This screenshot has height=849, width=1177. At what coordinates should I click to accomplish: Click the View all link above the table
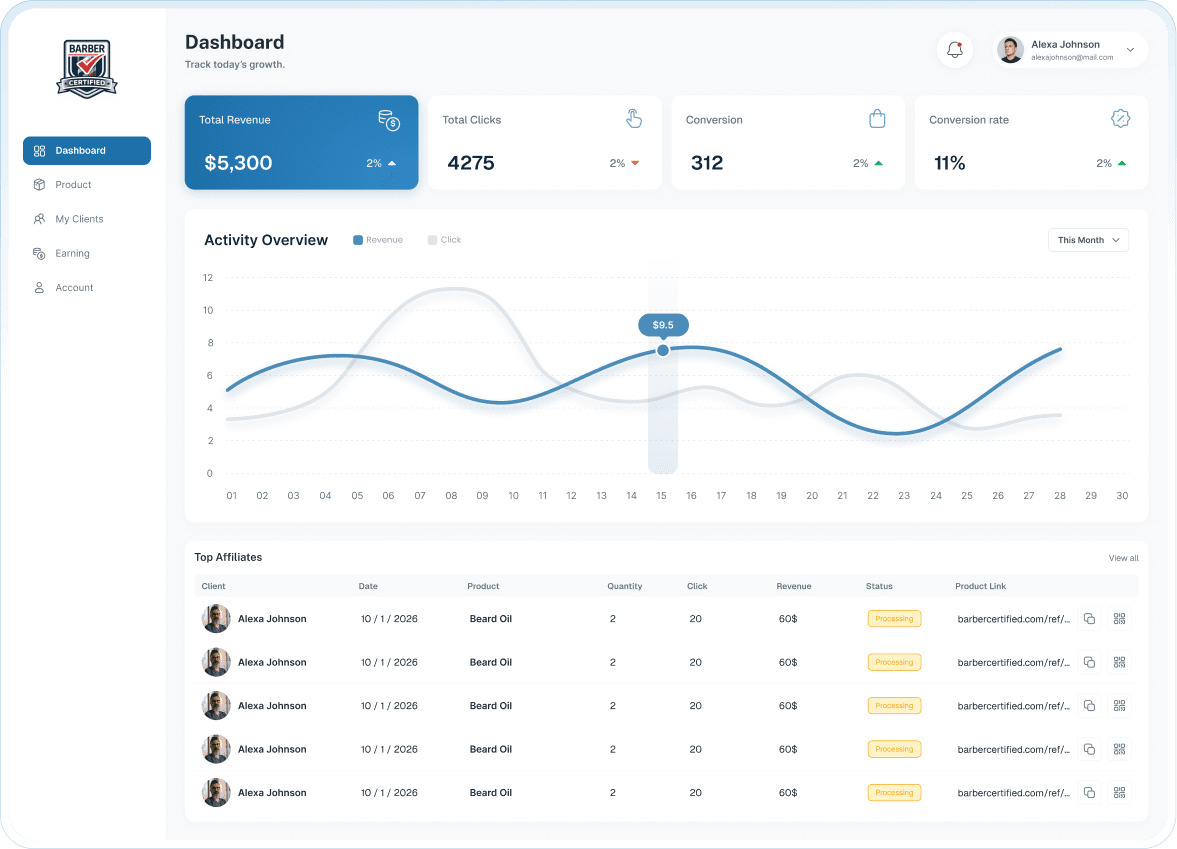pyautogui.click(x=1123, y=557)
